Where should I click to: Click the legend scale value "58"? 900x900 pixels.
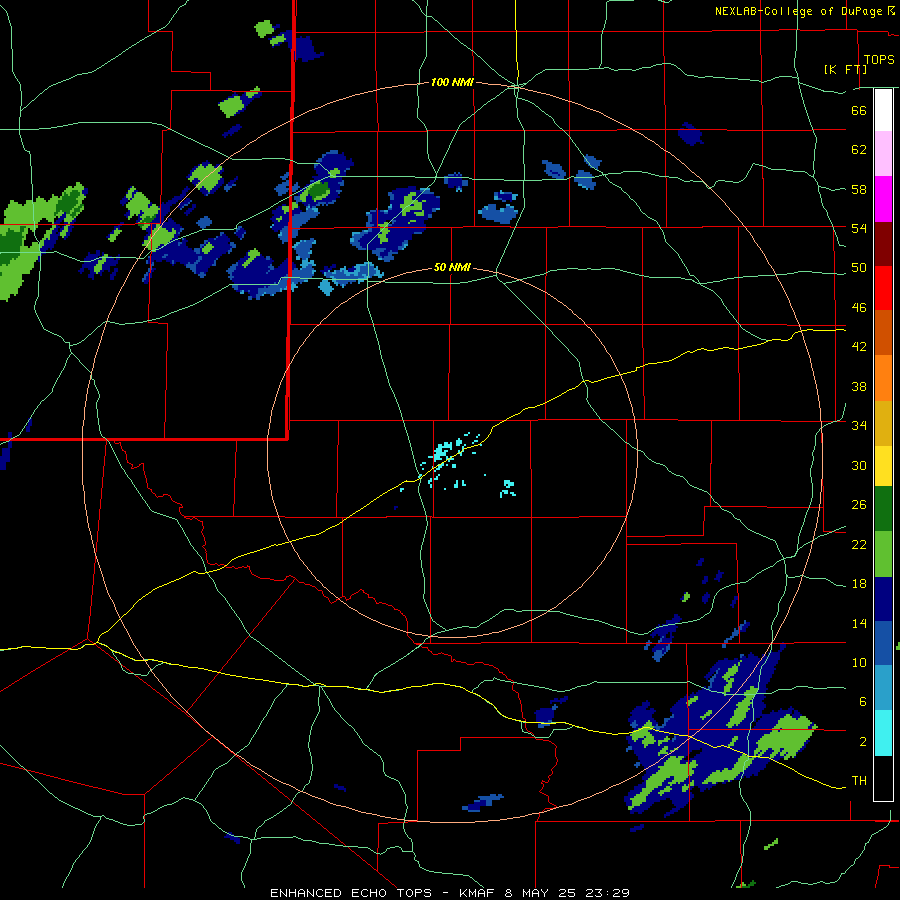(859, 189)
